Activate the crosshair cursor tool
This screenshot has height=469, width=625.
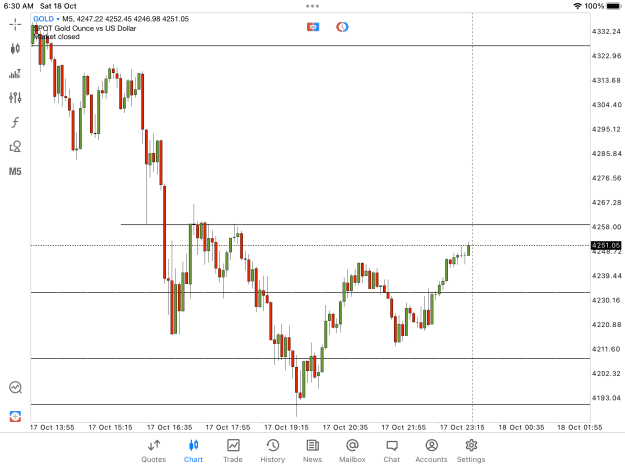pos(15,24)
